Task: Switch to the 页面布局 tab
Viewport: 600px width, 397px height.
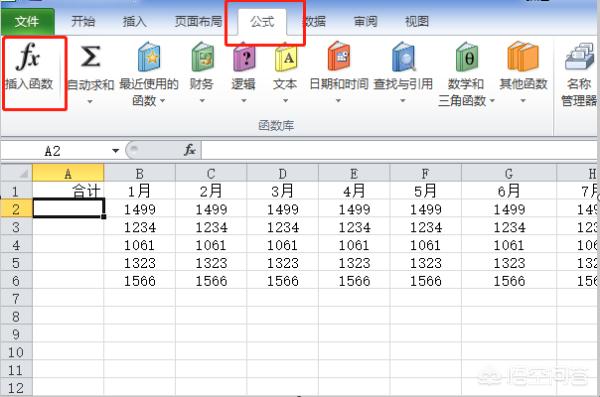Action: (x=198, y=21)
